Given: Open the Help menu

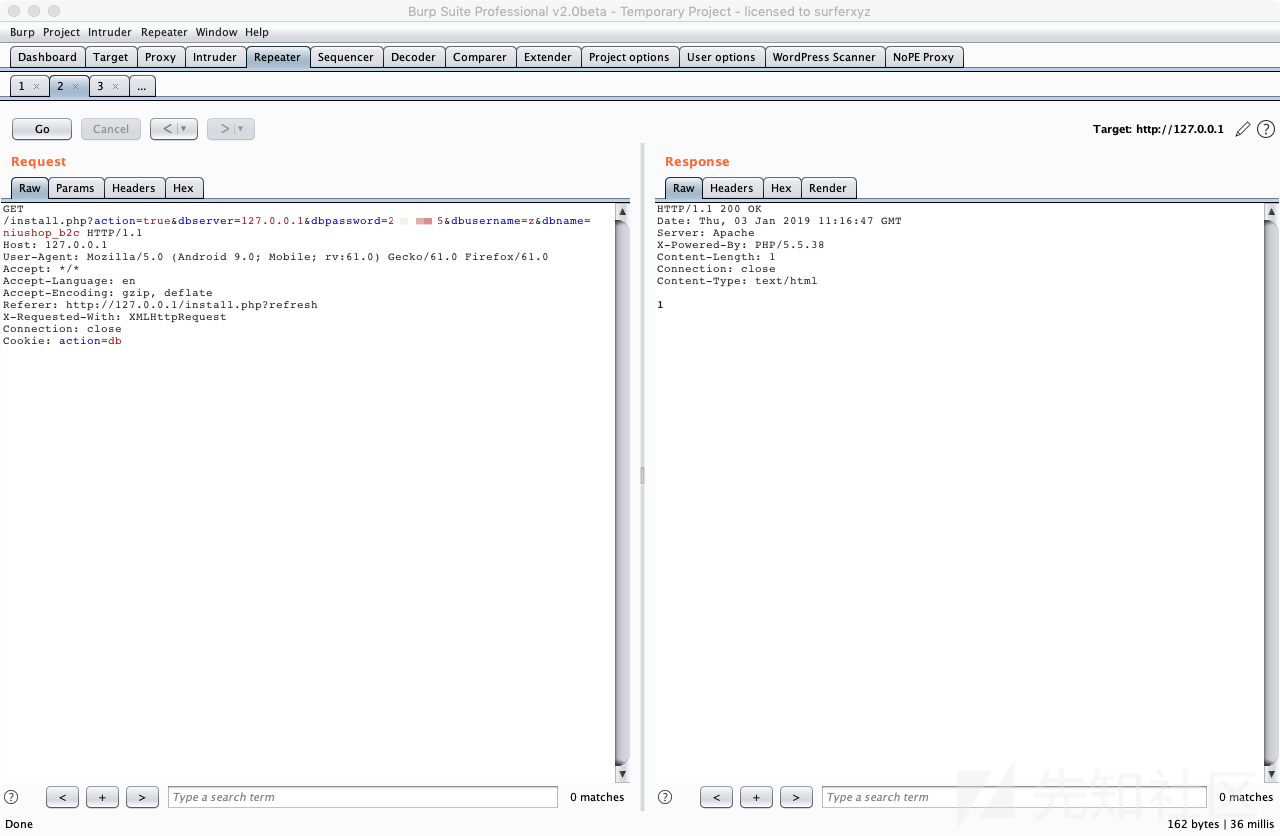Looking at the screenshot, I should pos(257,32).
